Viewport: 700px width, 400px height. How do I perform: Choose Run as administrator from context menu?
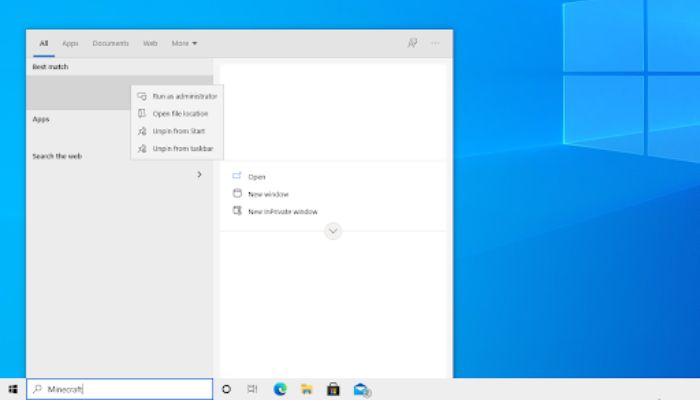[177, 96]
